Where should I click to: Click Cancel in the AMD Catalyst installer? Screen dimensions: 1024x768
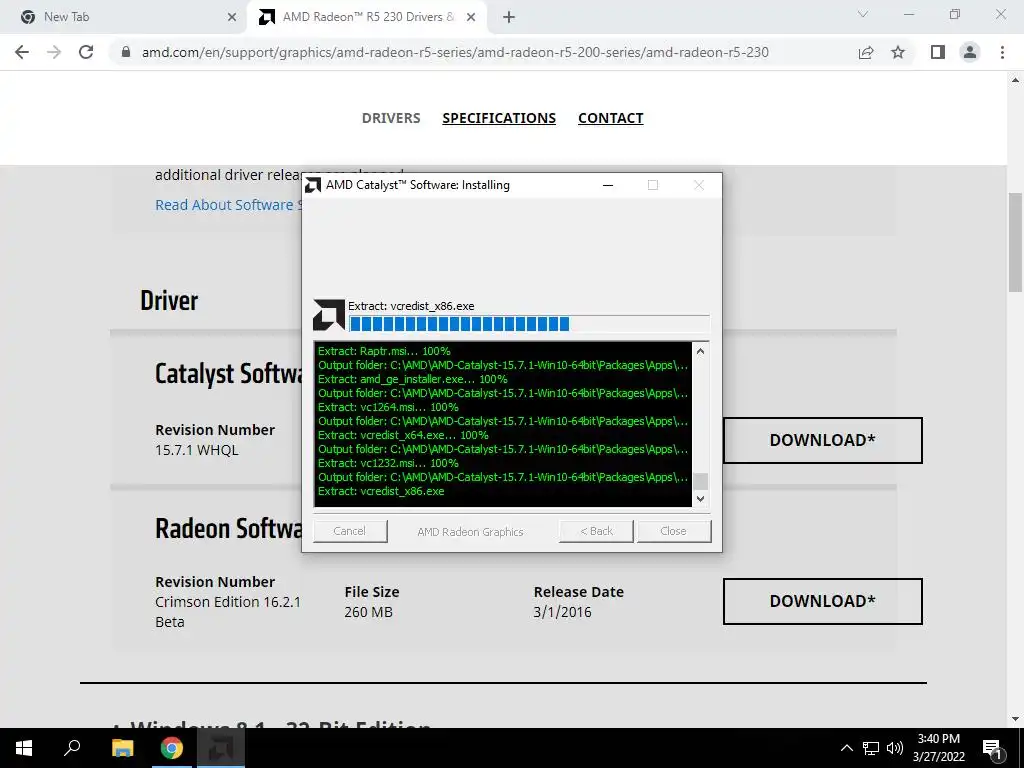[349, 531]
